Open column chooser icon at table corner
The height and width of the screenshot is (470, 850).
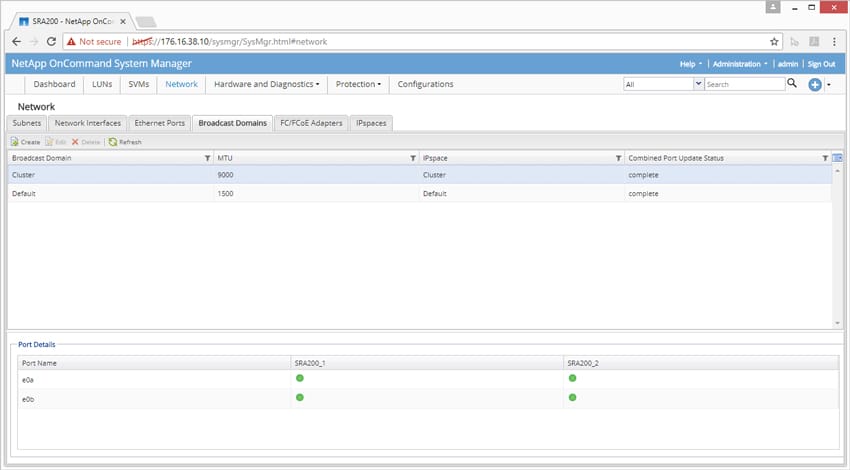point(838,158)
